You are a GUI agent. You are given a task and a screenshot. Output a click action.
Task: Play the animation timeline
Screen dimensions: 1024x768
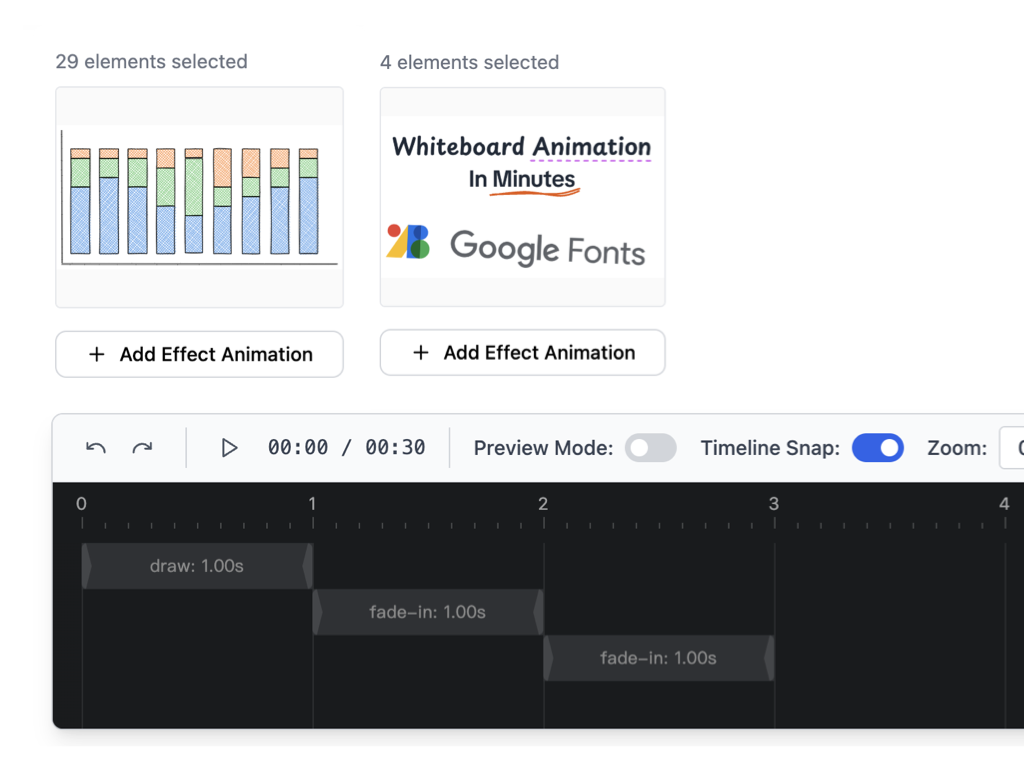pos(229,448)
